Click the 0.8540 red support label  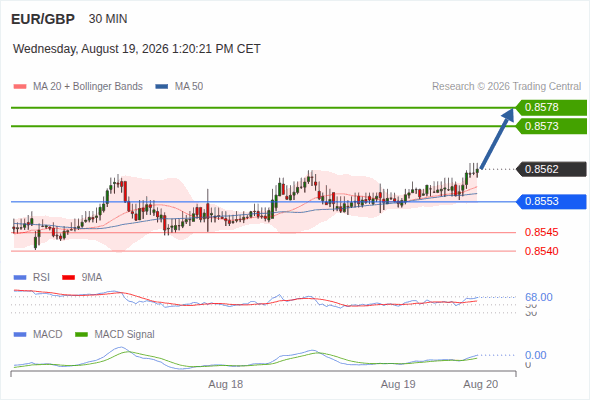(x=541, y=251)
